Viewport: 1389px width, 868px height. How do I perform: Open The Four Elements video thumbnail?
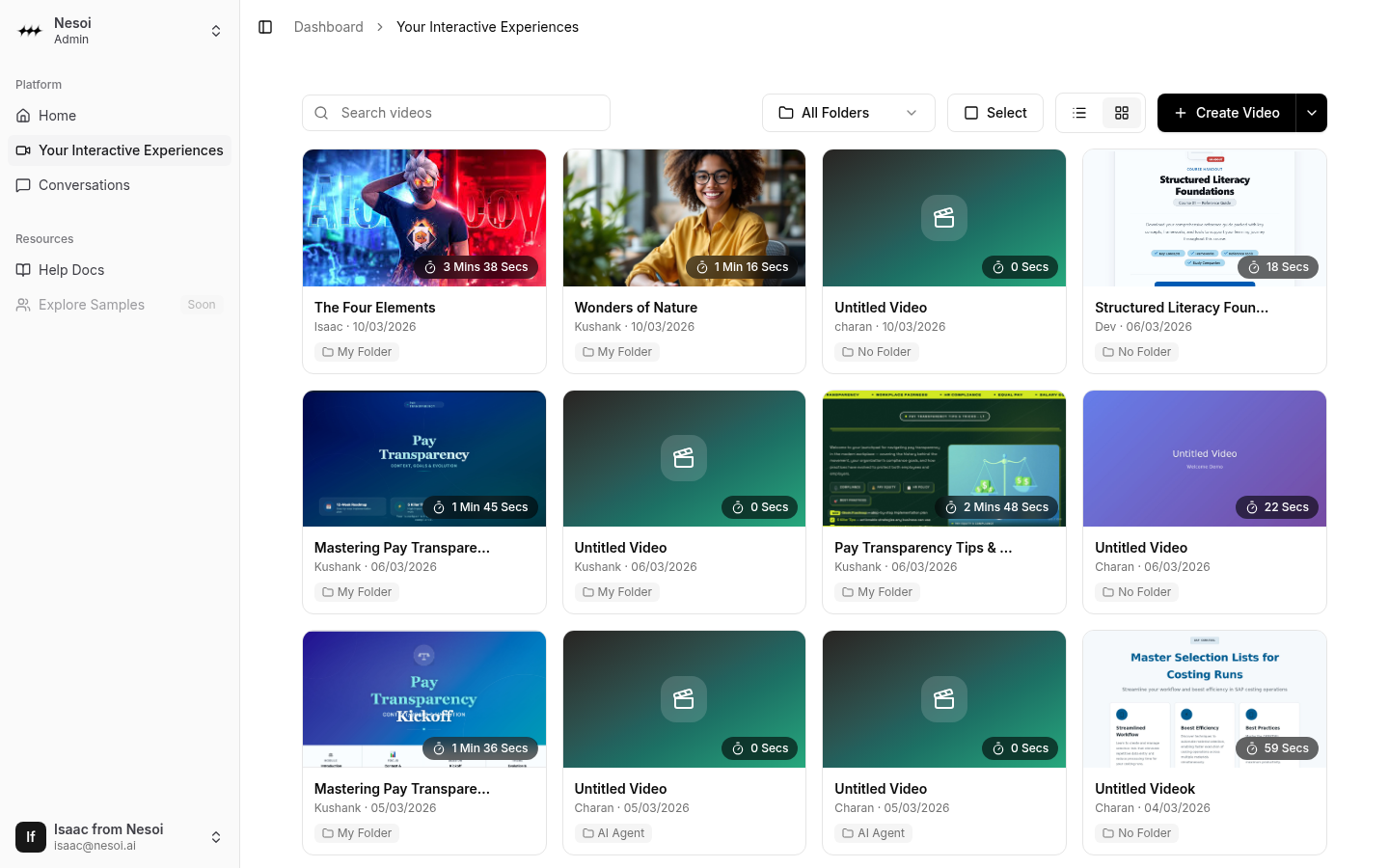tap(423, 218)
